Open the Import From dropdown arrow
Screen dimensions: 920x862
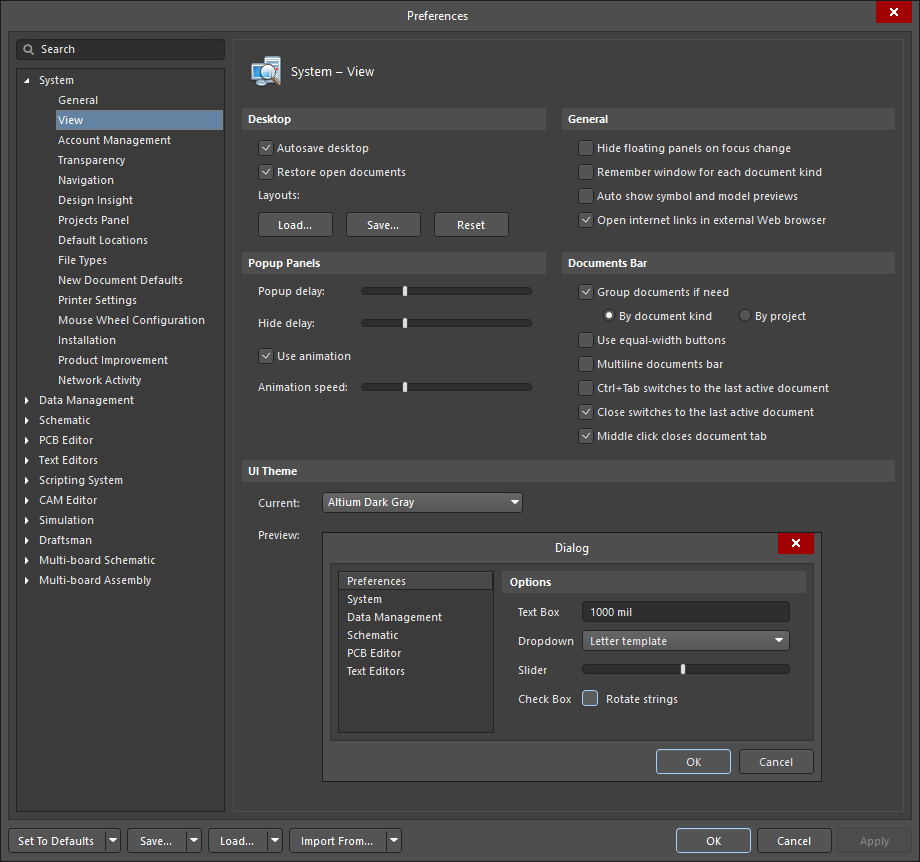[x=394, y=841]
